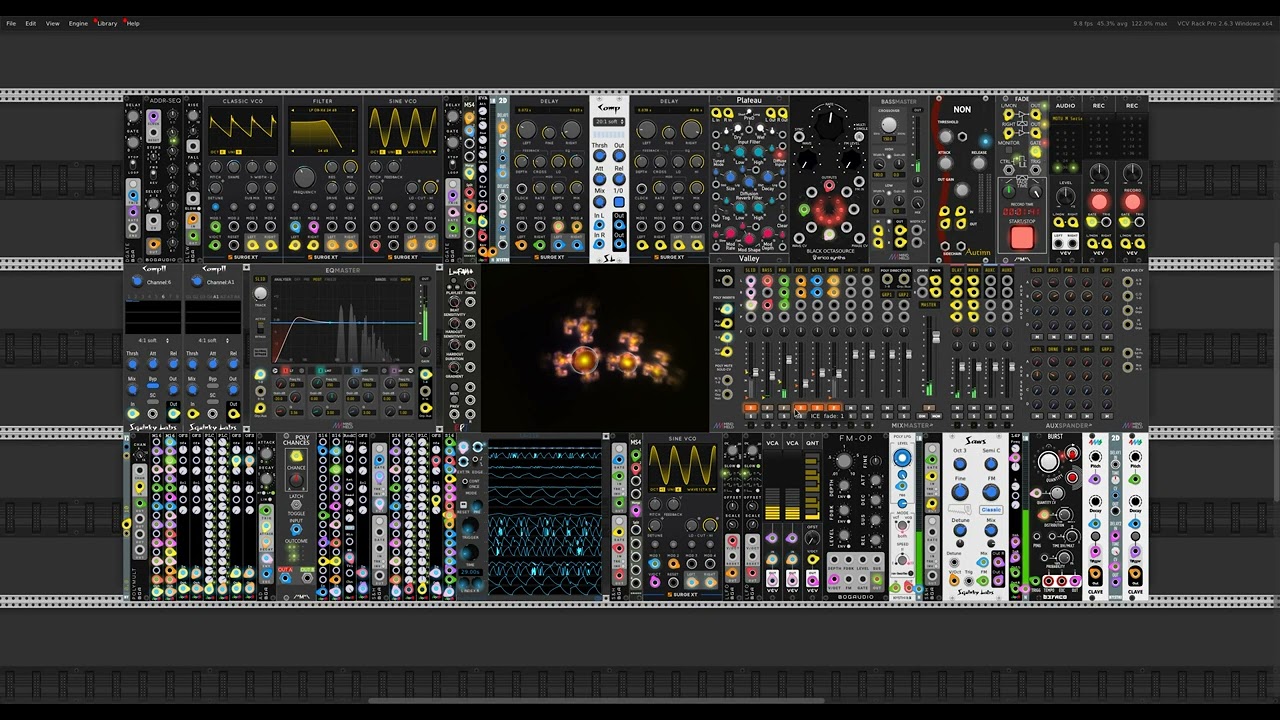The image size is (1280, 720).
Task: Click the Filter MOD 1 input jack
Action: coord(295,227)
